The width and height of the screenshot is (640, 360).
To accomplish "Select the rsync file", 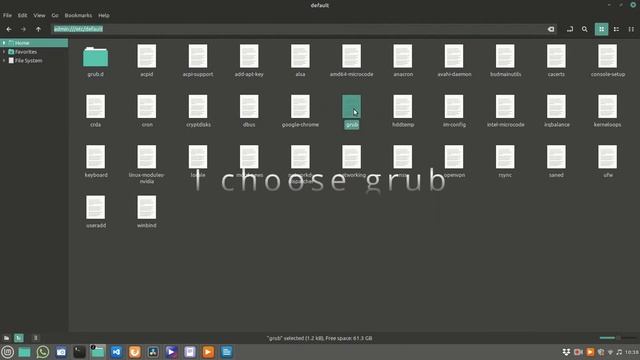I will [505, 161].
